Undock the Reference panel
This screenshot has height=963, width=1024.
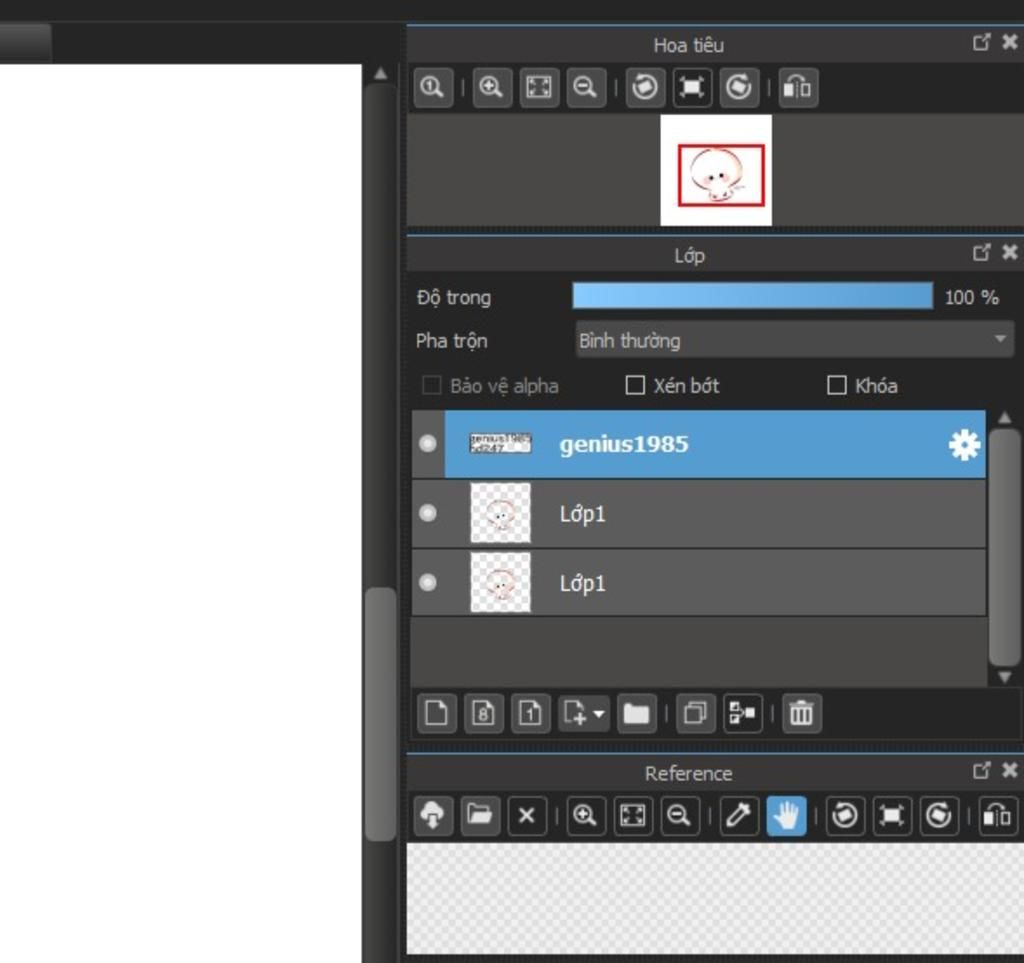982,770
